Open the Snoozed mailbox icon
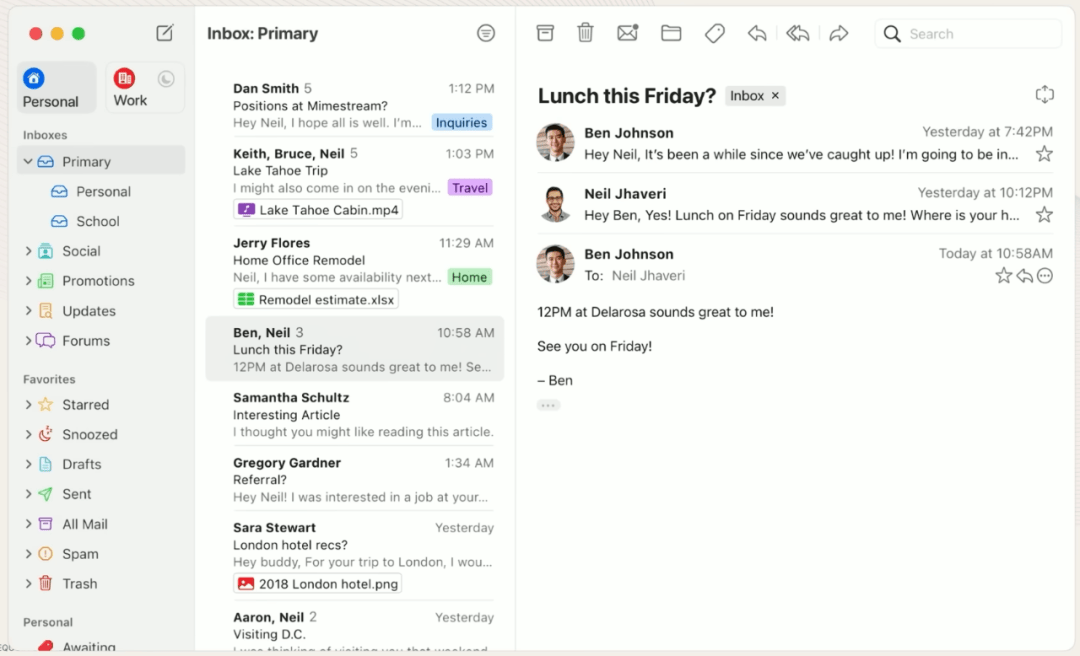 45,434
